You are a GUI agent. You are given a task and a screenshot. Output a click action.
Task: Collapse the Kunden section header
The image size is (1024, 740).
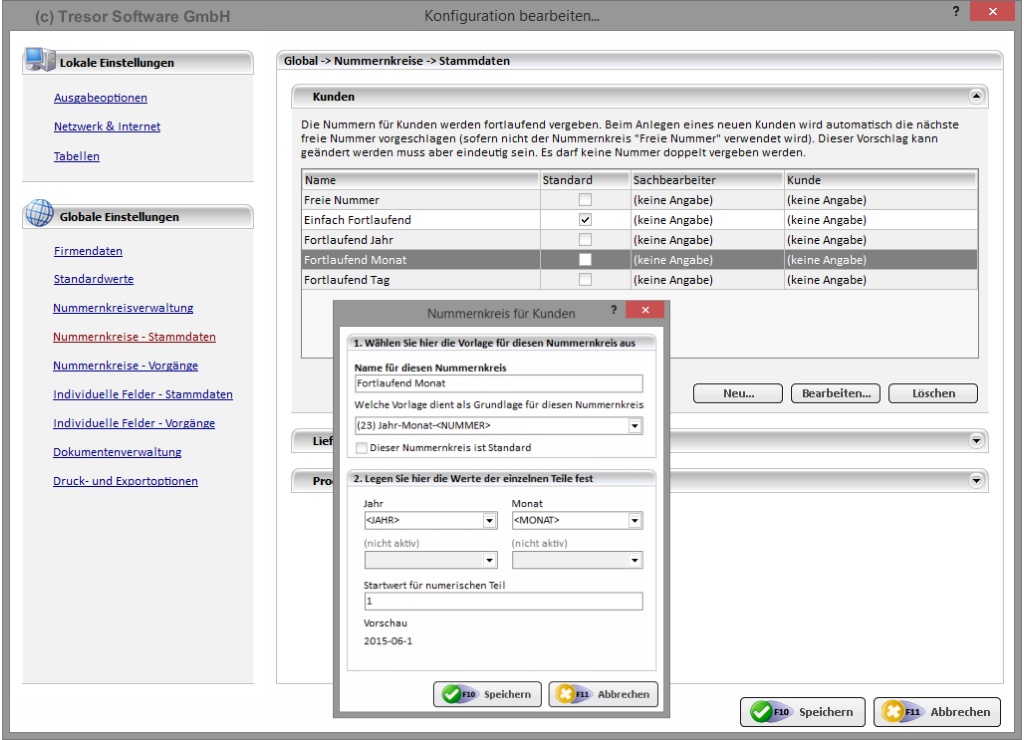[976, 96]
